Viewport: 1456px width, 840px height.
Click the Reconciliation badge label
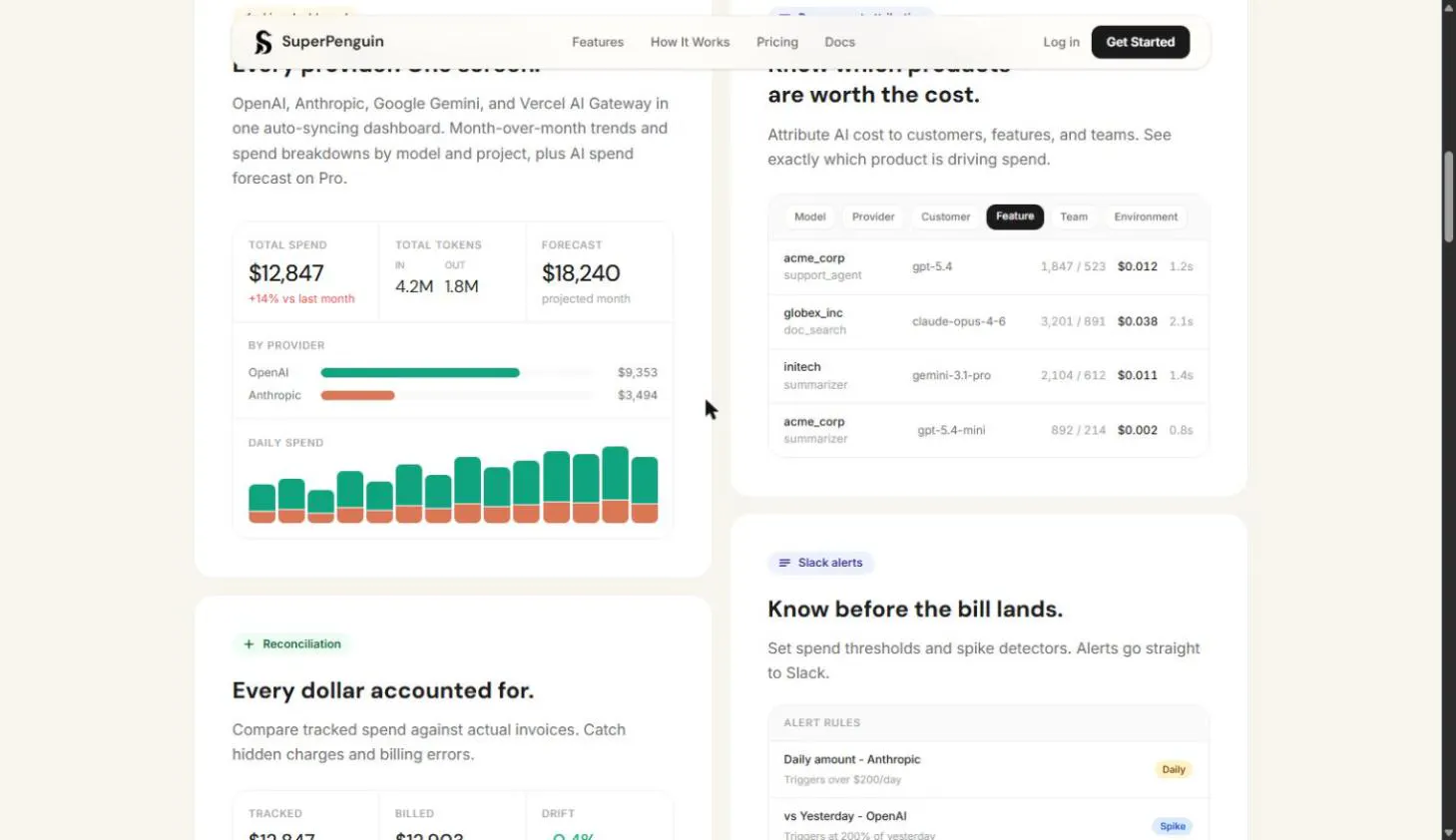click(301, 644)
